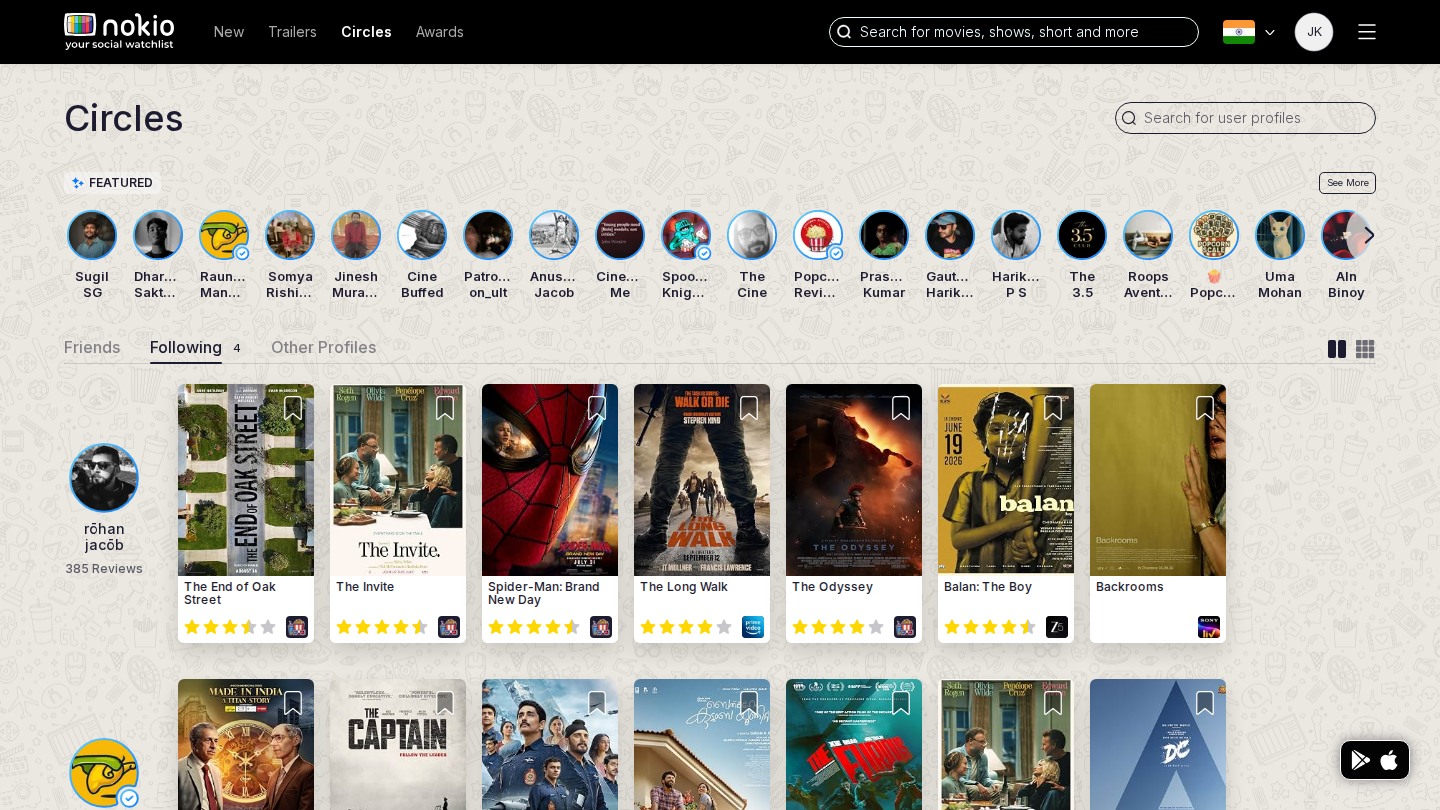The height and width of the screenshot is (810, 1440).
Task: Click the Prime Video icon on The Long Walk
Action: 753,627
